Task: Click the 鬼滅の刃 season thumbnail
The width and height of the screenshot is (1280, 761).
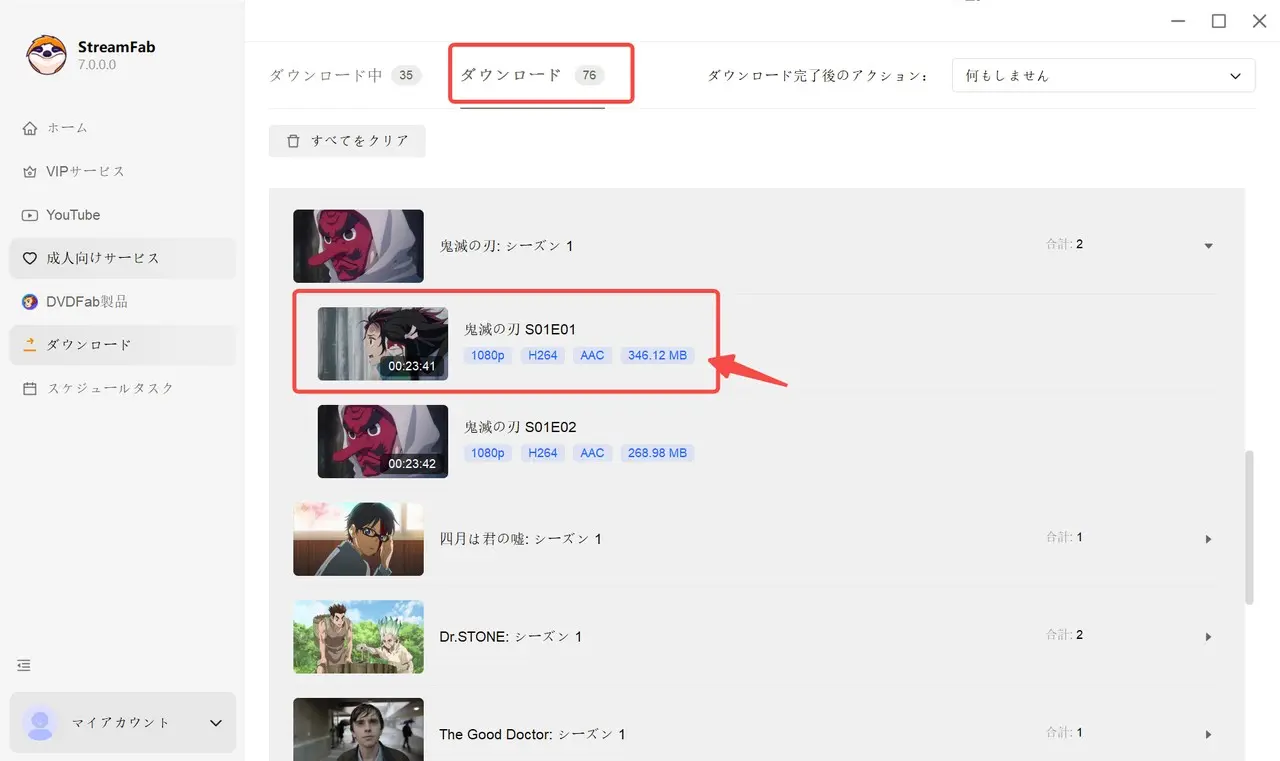Action: tap(358, 246)
